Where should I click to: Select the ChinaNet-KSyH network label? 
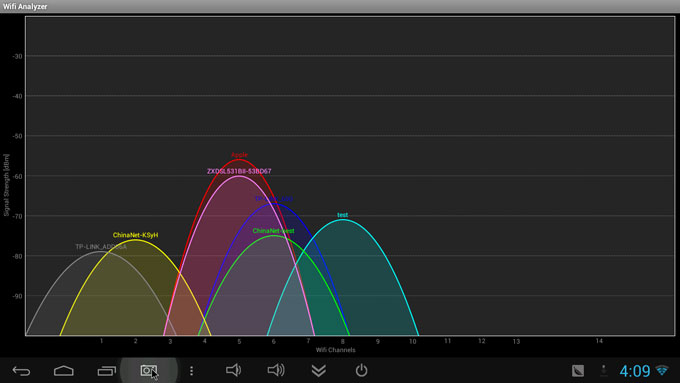[x=135, y=235]
